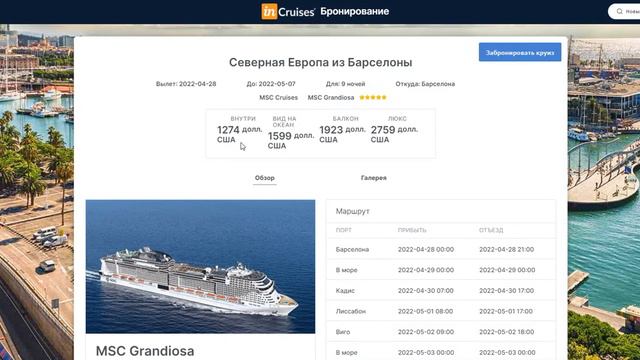640x360 pixels.
Task: Click В море row dated 2022-04-29
Action: click(x=441, y=270)
